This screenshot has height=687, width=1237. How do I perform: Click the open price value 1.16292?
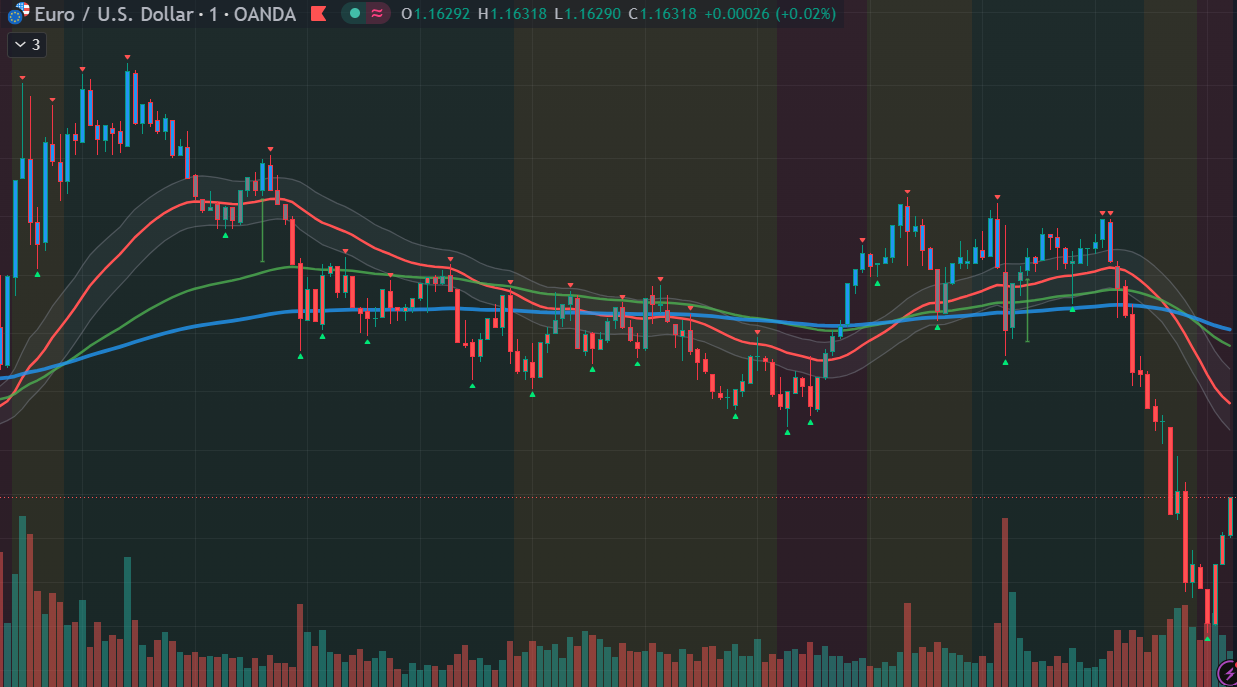pos(443,14)
